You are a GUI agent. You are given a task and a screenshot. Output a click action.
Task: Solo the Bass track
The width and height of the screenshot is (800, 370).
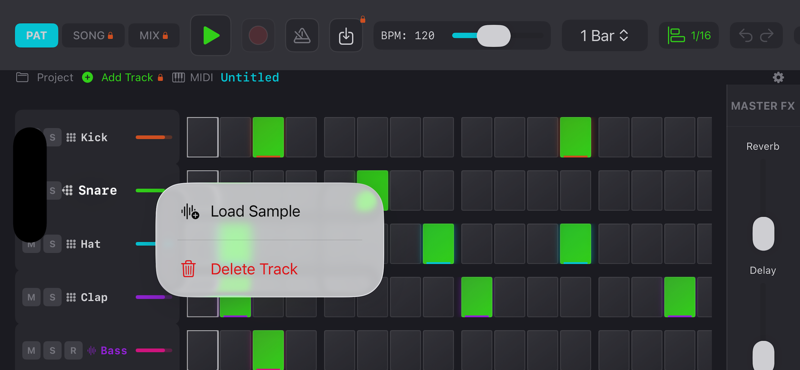point(52,351)
